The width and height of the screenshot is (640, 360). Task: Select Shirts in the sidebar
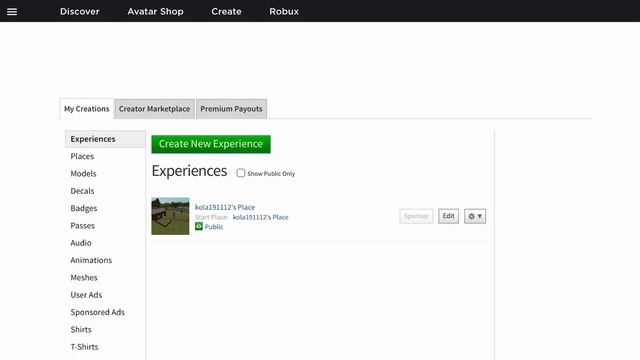pos(81,329)
